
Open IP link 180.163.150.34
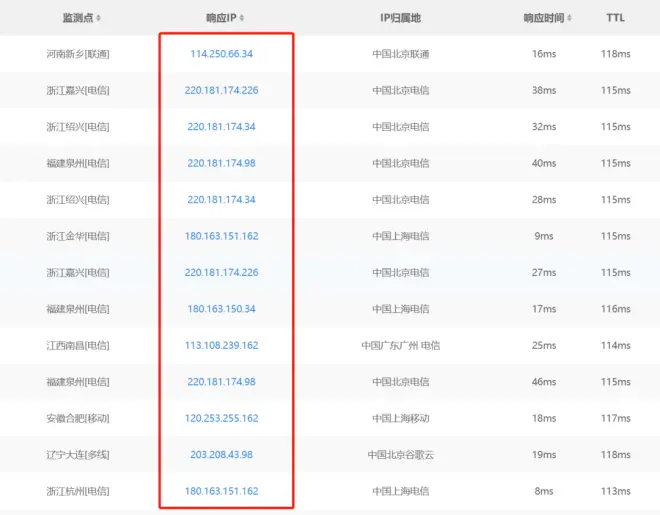click(221, 309)
